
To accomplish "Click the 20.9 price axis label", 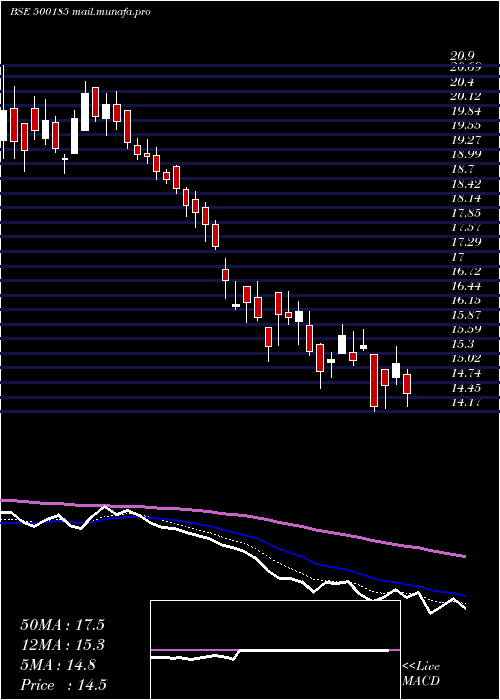I will [462, 56].
